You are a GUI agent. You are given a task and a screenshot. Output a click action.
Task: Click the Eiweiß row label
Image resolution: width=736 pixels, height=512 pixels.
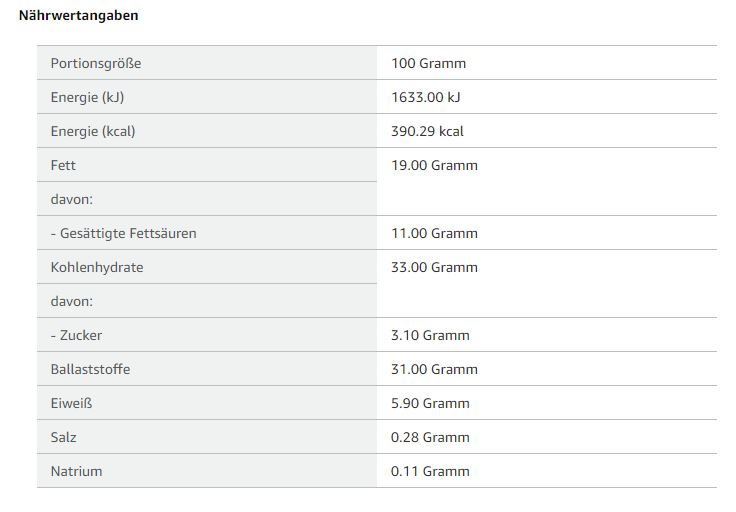click(x=71, y=403)
